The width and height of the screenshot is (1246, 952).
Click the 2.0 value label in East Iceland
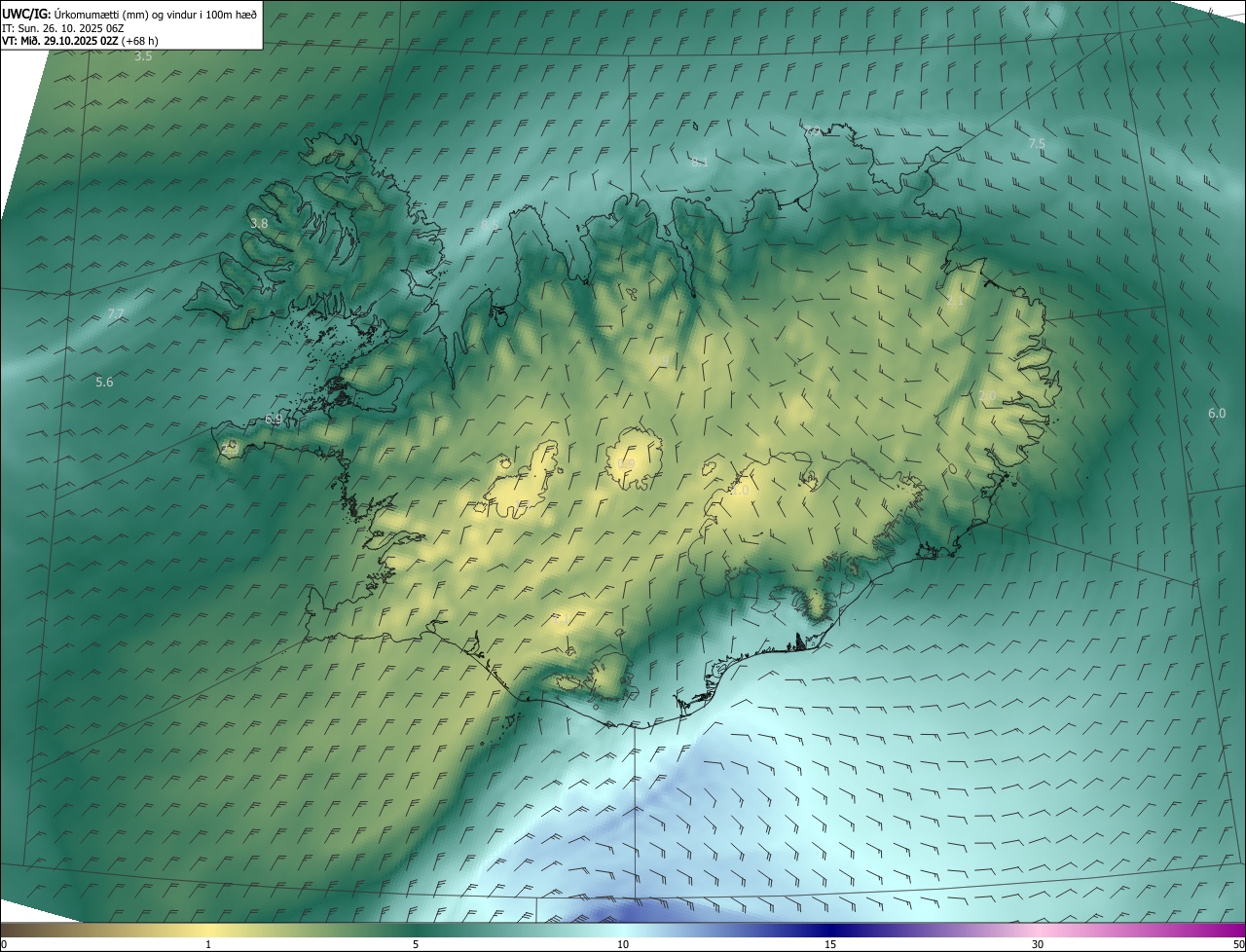pyautogui.click(x=987, y=396)
